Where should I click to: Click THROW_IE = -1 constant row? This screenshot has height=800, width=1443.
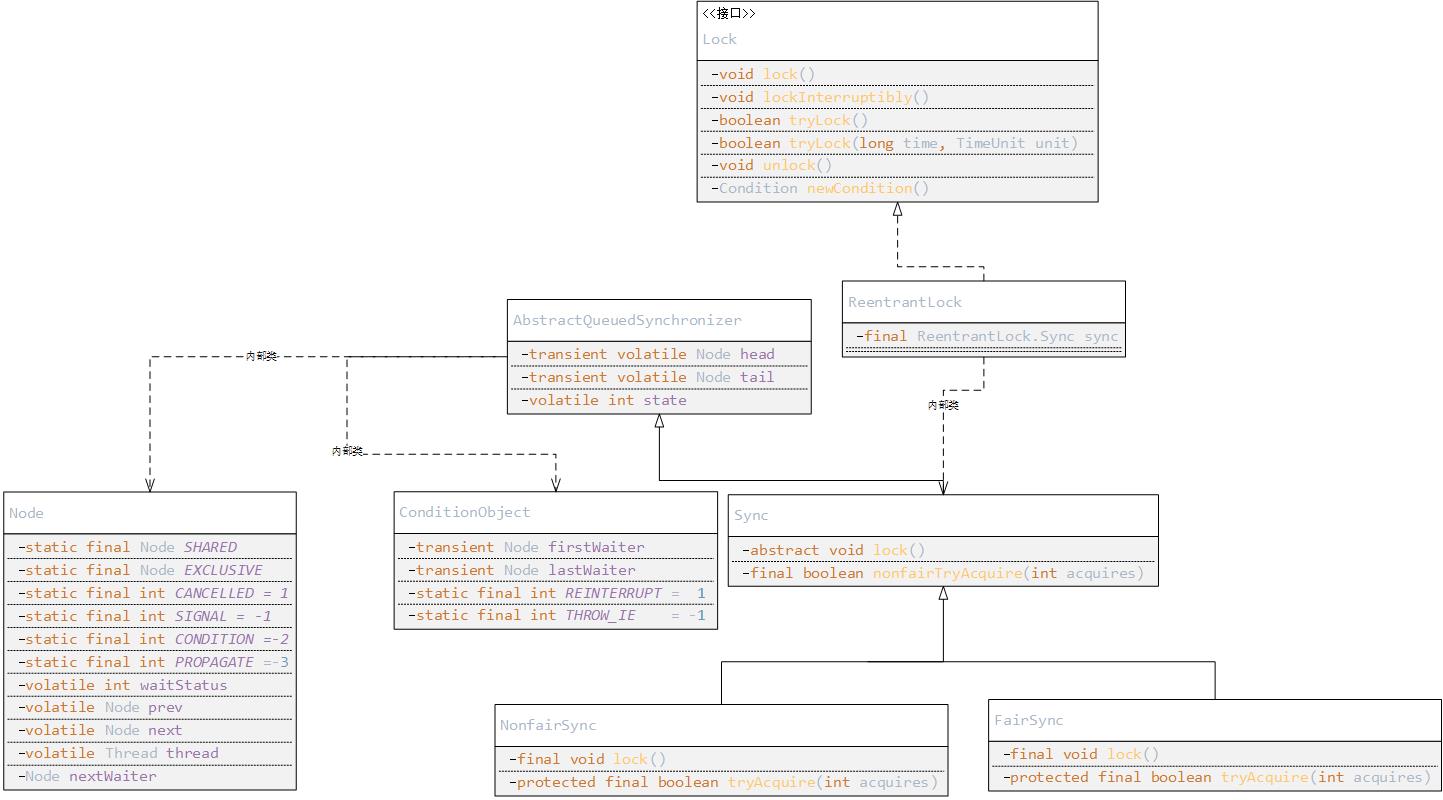(x=557, y=615)
